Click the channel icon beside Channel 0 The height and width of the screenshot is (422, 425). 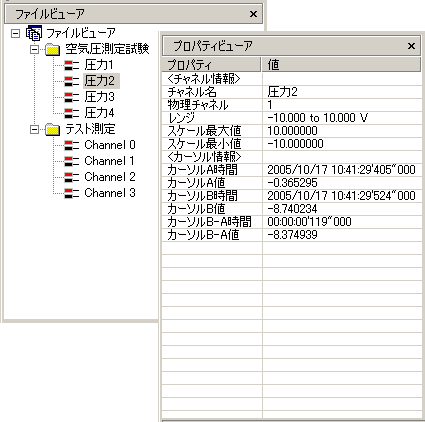click(x=71, y=145)
